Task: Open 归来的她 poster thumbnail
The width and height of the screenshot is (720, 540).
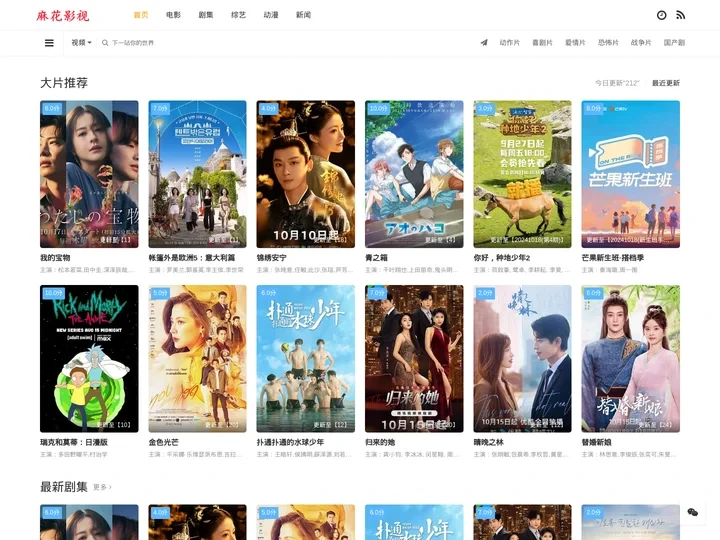Action: coord(414,359)
